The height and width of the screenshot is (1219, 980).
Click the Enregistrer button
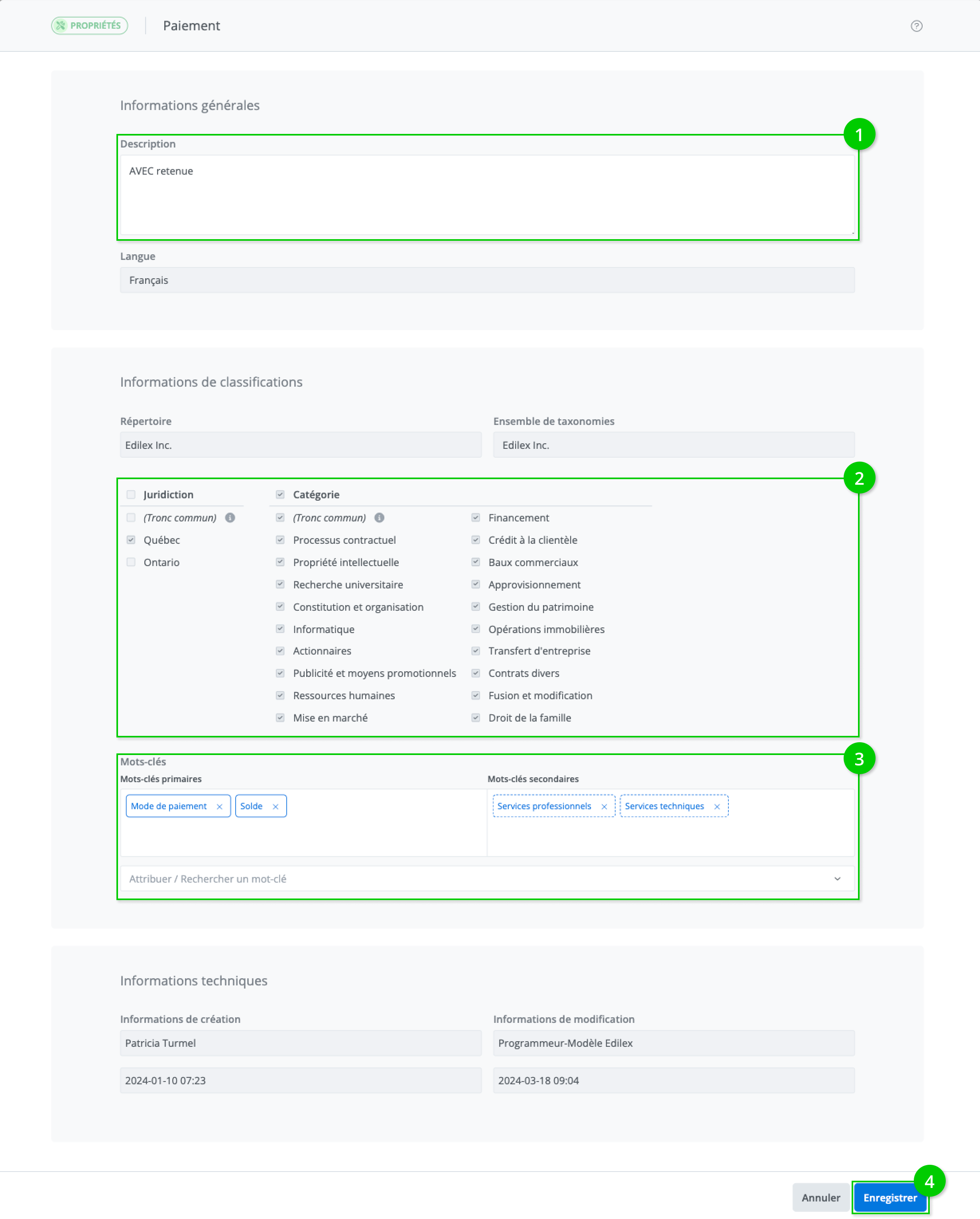889,1197
